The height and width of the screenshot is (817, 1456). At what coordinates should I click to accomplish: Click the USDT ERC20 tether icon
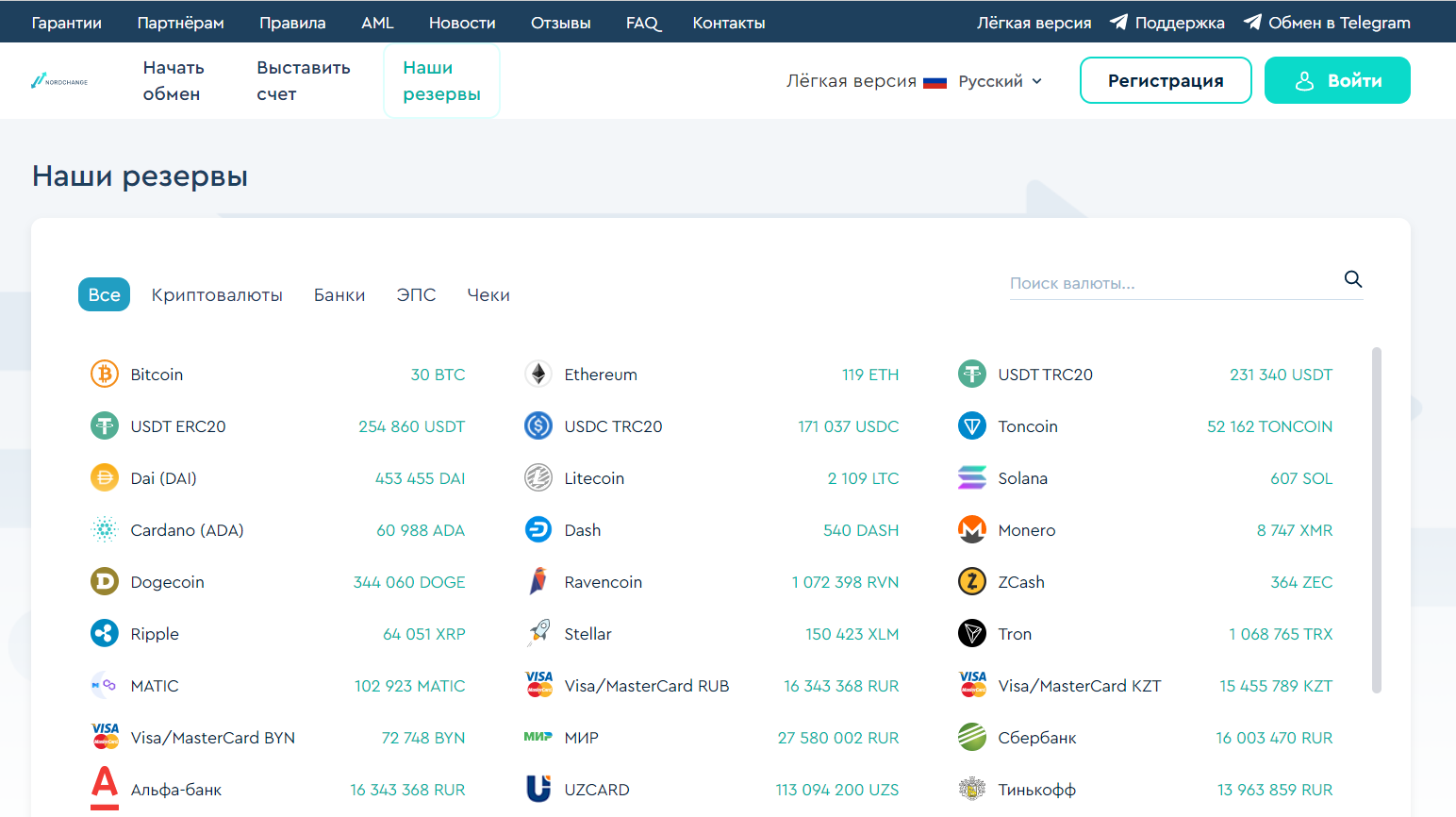click(105, 426)
